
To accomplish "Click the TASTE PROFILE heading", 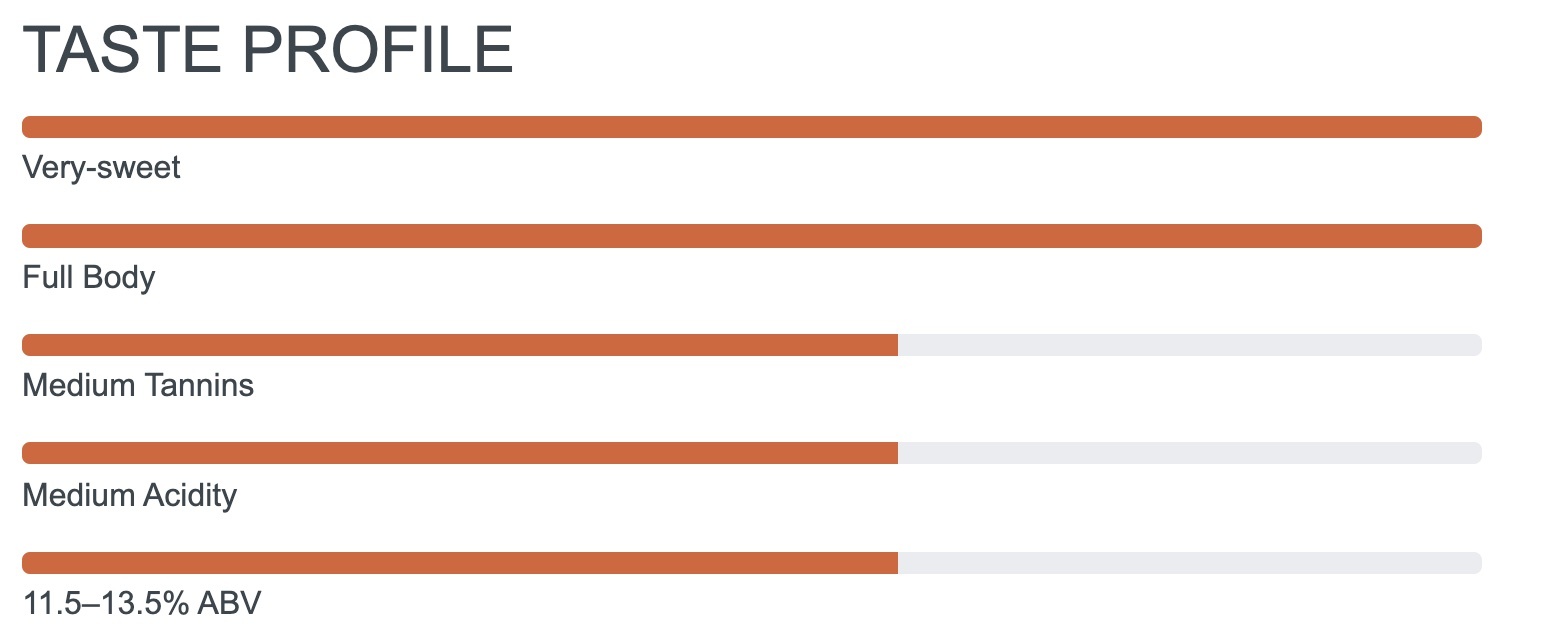I will pyautogui.click(x=267, y=49).
